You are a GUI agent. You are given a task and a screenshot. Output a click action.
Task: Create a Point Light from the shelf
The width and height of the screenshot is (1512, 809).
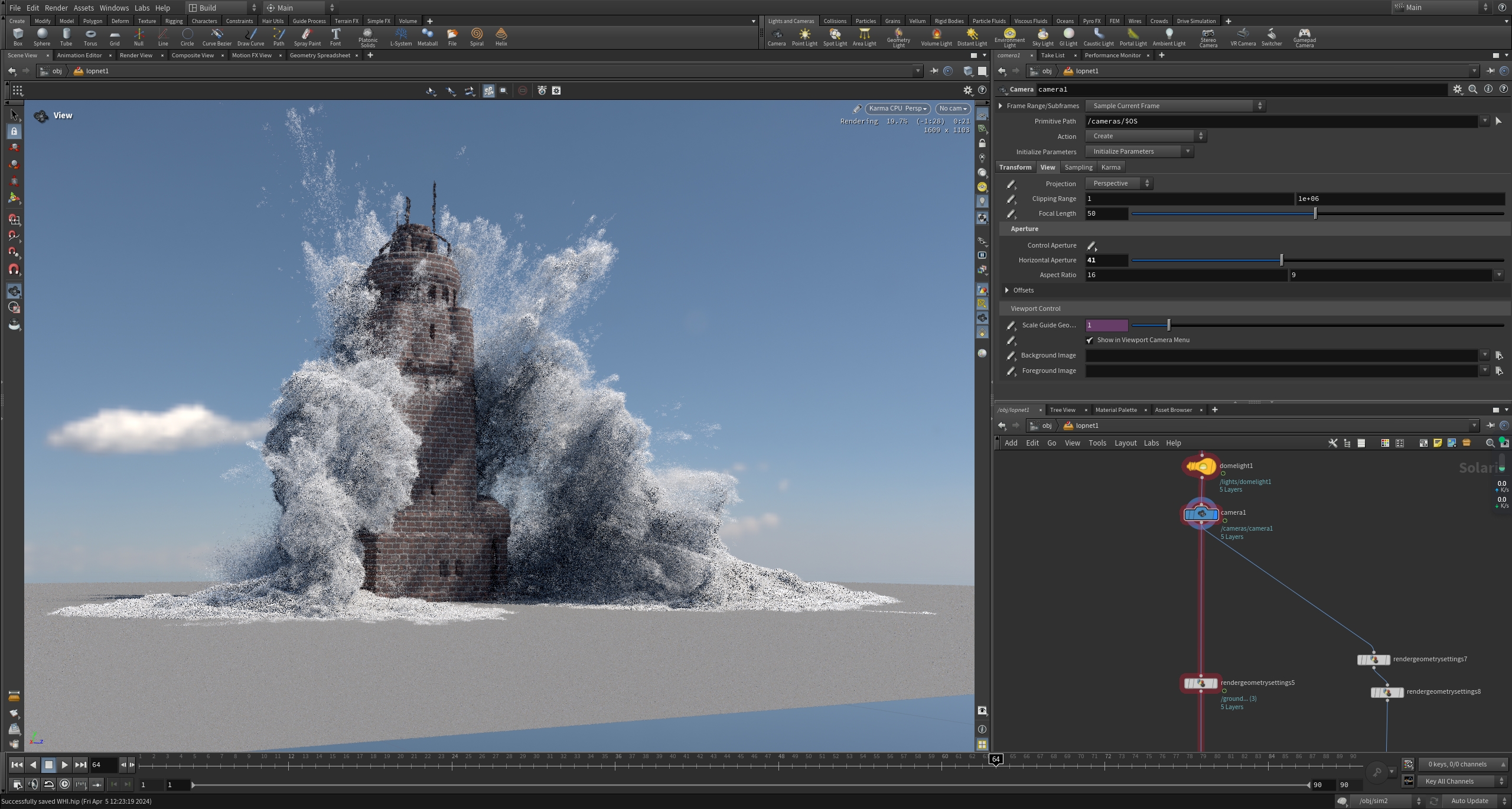(x=804, y=37)
